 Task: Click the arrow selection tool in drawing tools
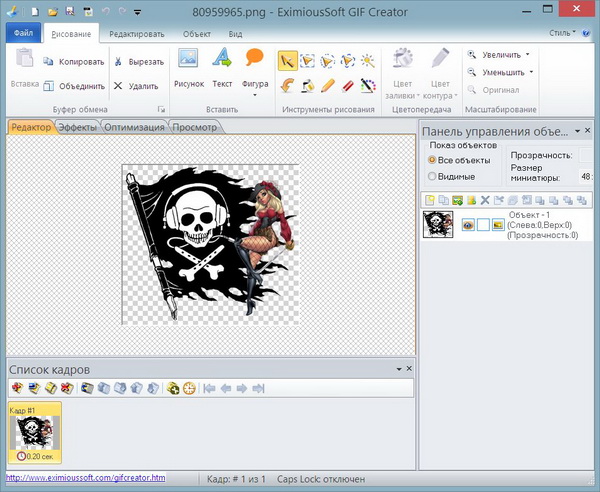point(286,62)
